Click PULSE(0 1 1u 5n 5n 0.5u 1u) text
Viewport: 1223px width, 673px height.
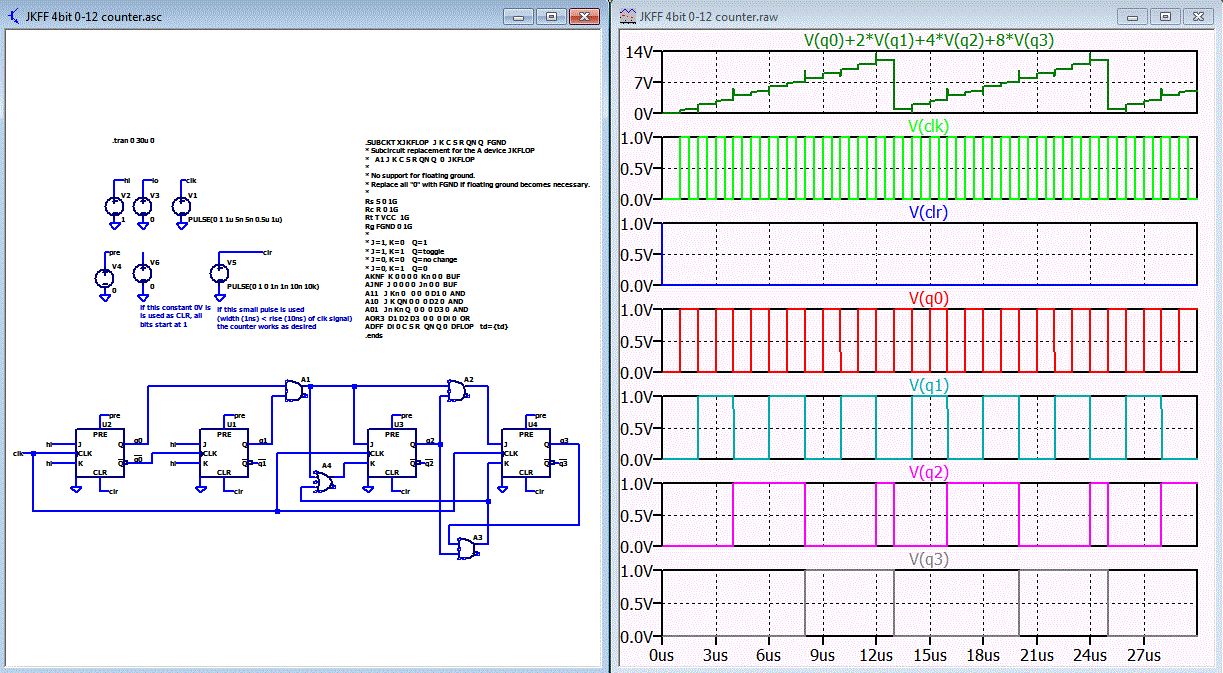tap(235, 218)
